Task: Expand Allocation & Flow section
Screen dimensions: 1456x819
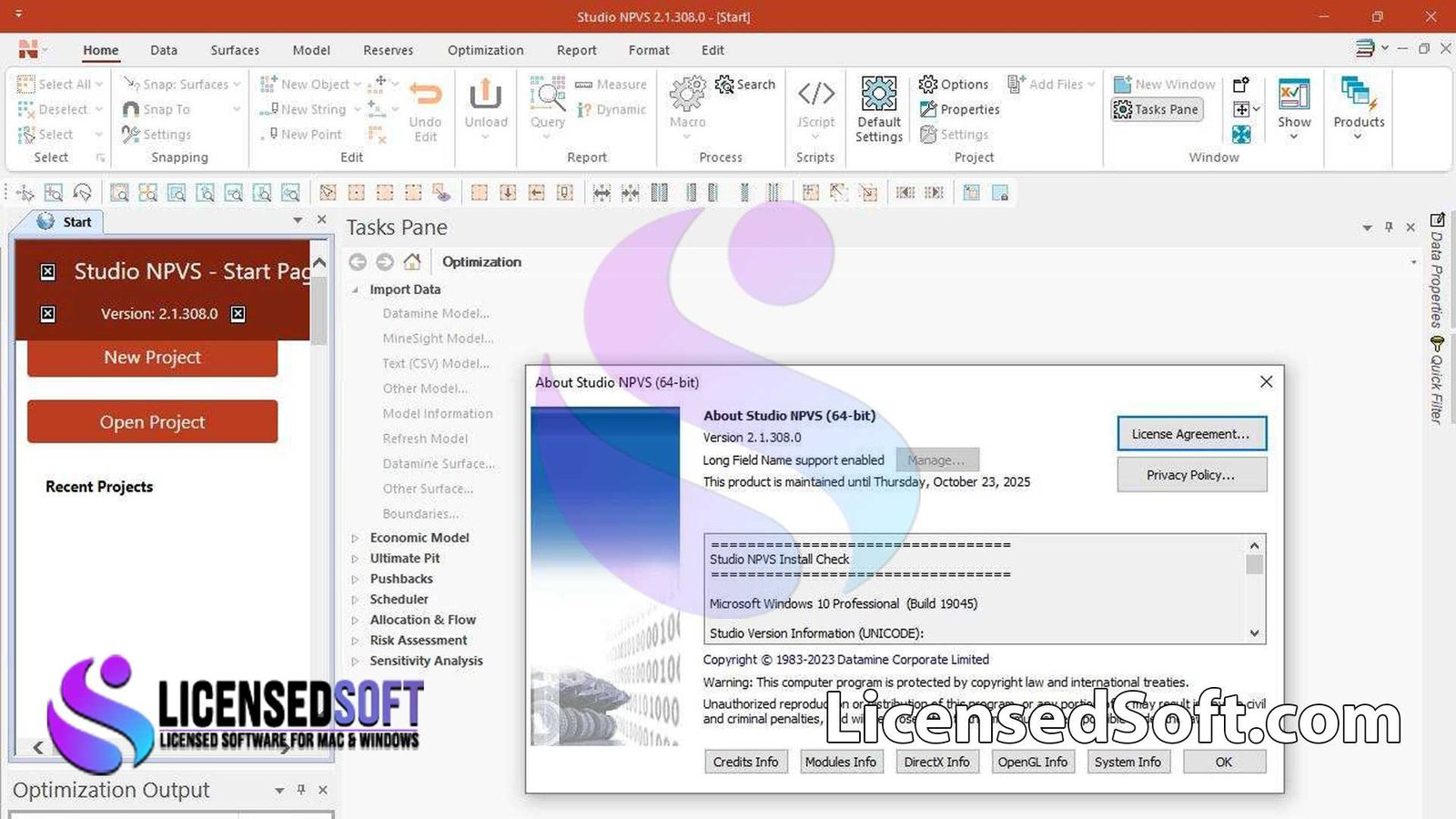Action: tap(355, 621)
